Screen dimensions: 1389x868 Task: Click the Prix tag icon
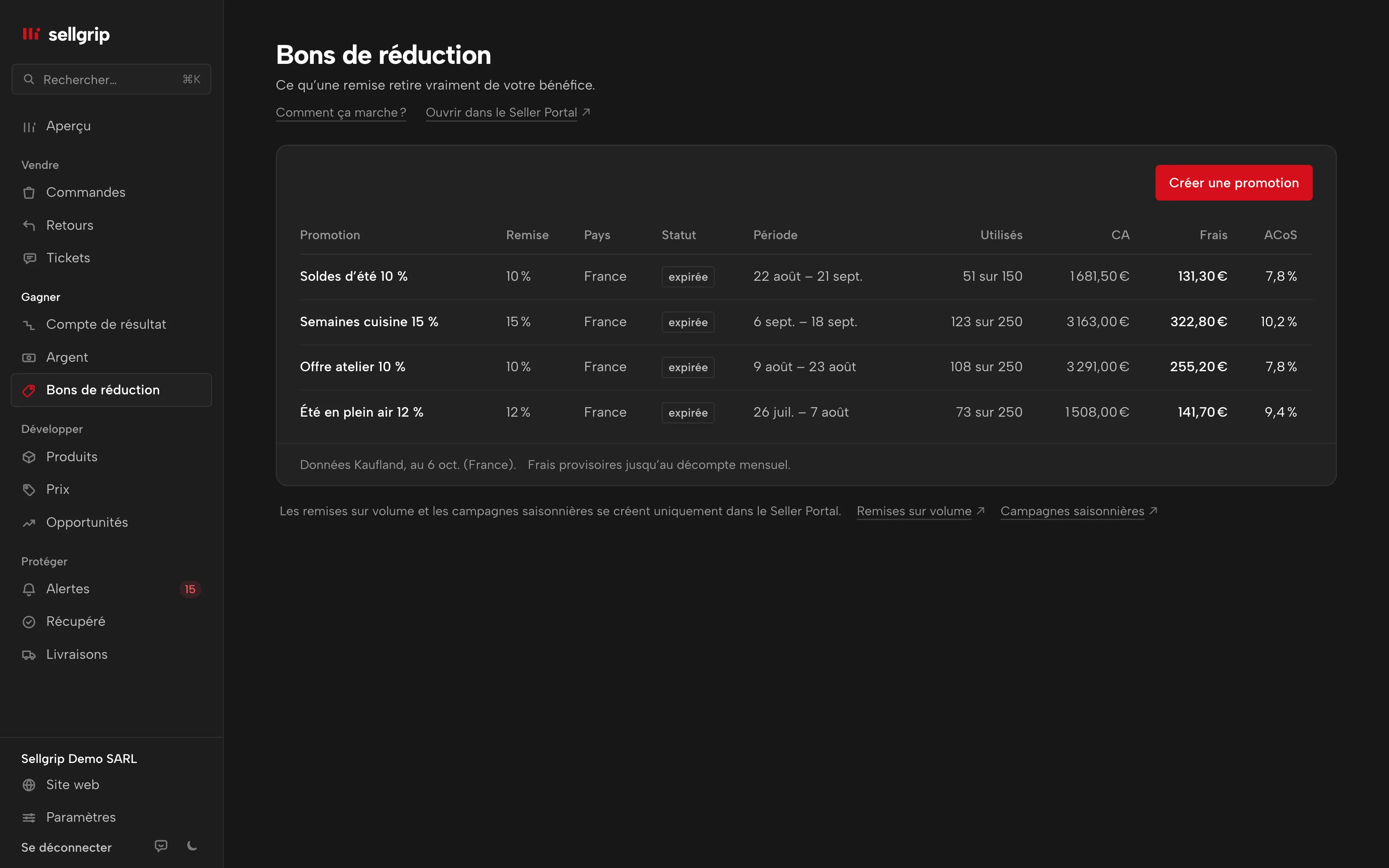pos(29,490)
